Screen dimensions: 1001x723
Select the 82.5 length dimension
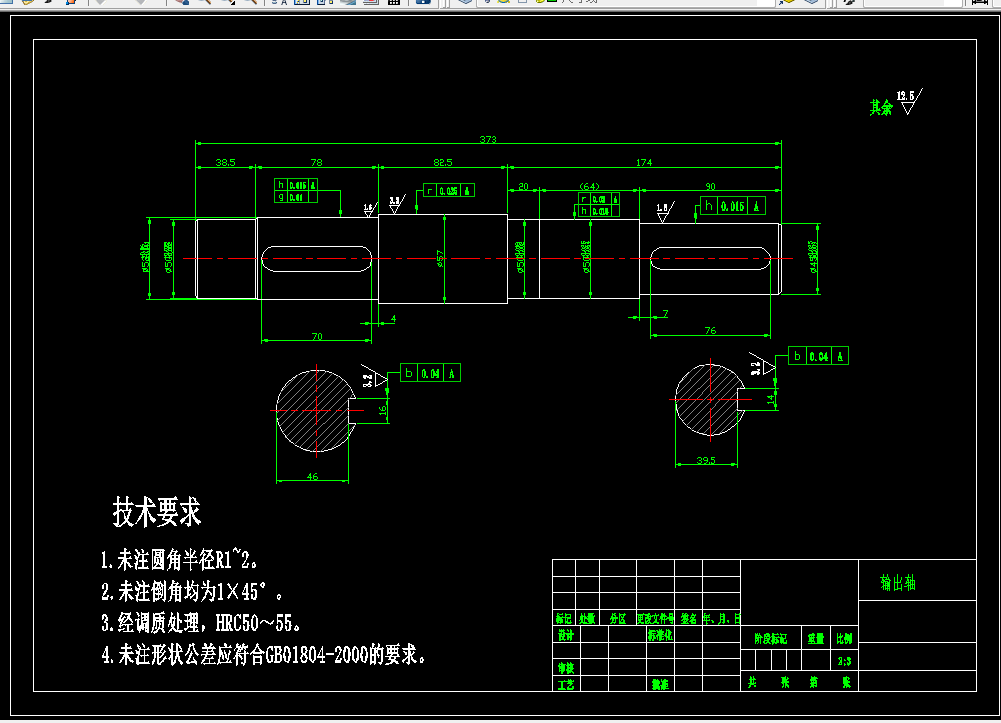(x=442, y=162)
